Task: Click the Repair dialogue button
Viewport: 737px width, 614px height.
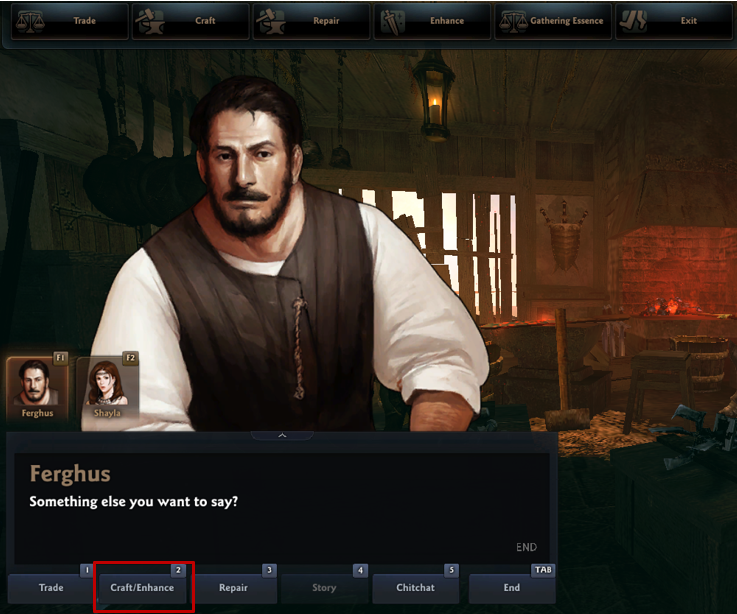Action: pos(233,588)
